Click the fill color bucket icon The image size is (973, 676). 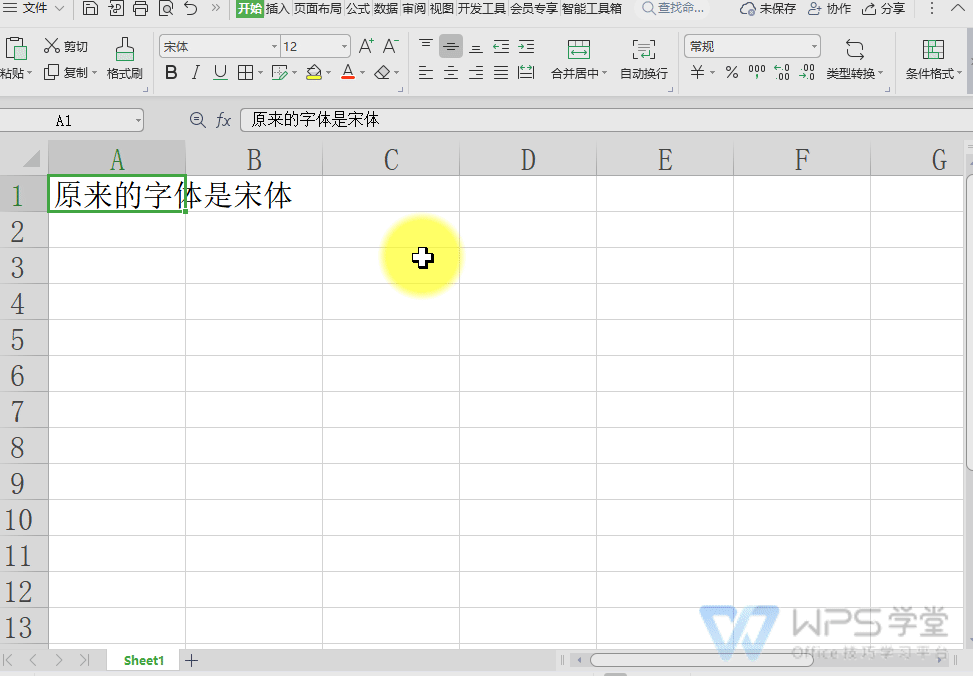[x=314, y=73]
